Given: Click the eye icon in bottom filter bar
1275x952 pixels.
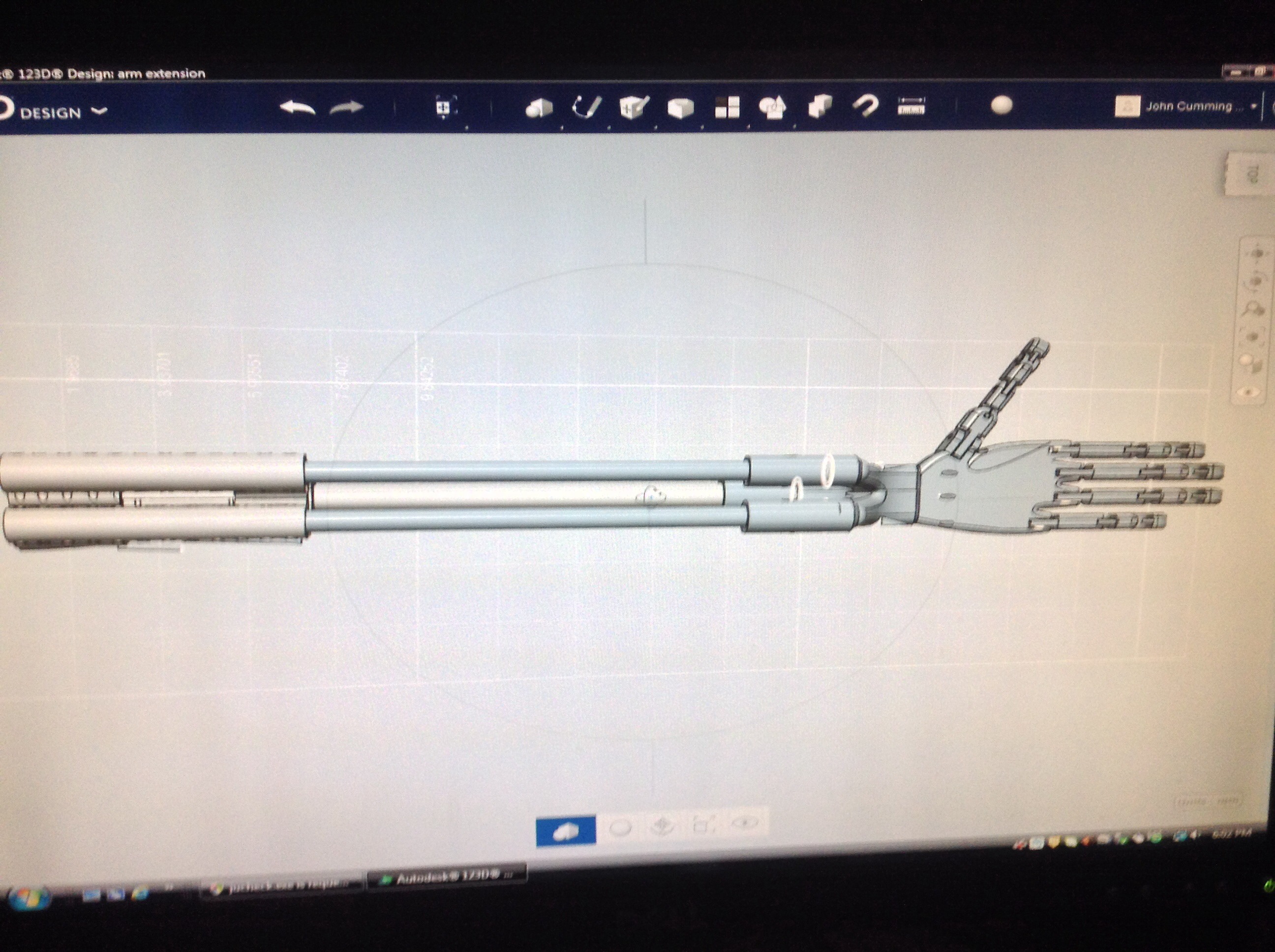Looking at the screenshot, I should pyautogui.click(x=744, y=822).
